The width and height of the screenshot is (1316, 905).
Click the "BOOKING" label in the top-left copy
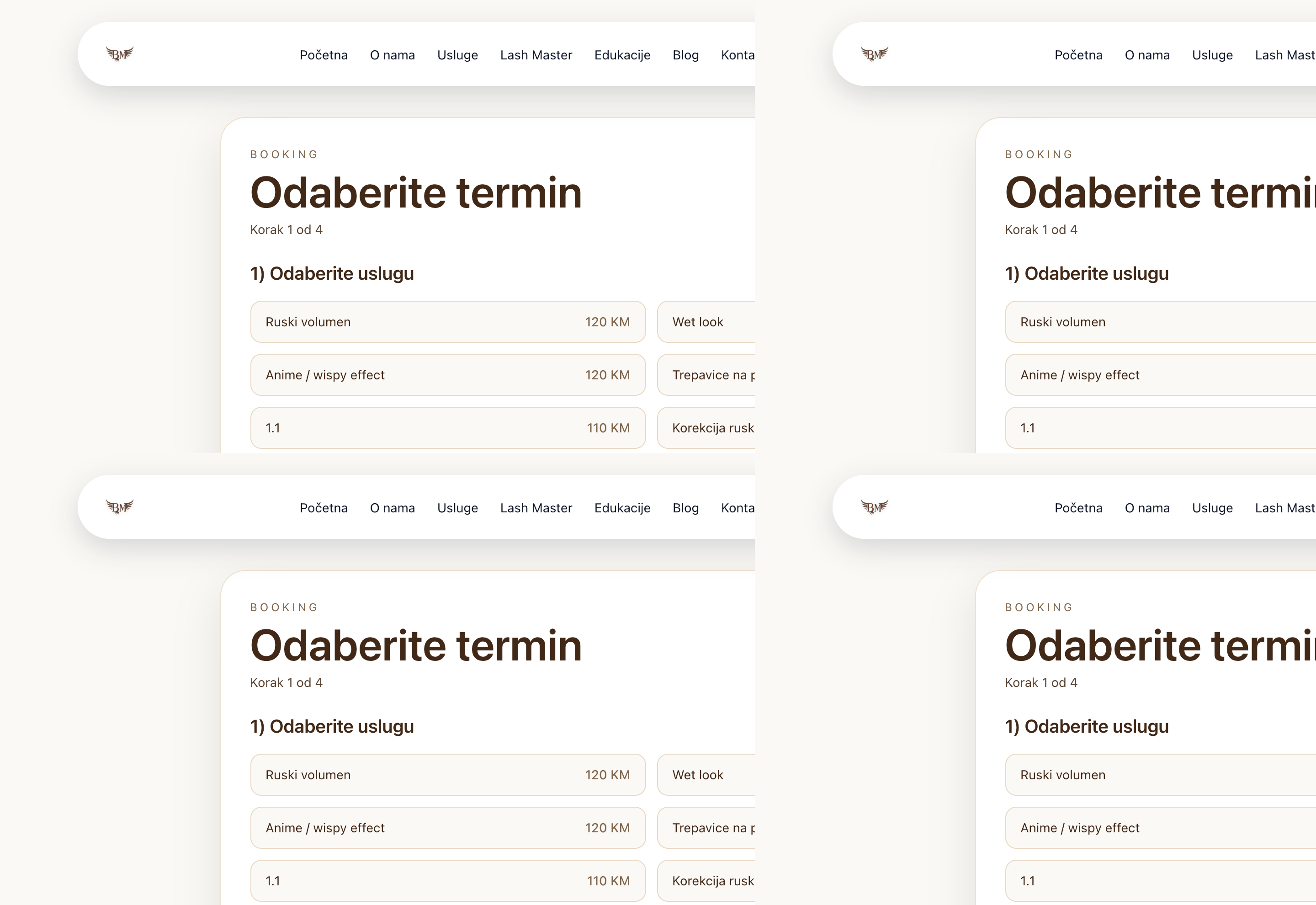point(284,154)
